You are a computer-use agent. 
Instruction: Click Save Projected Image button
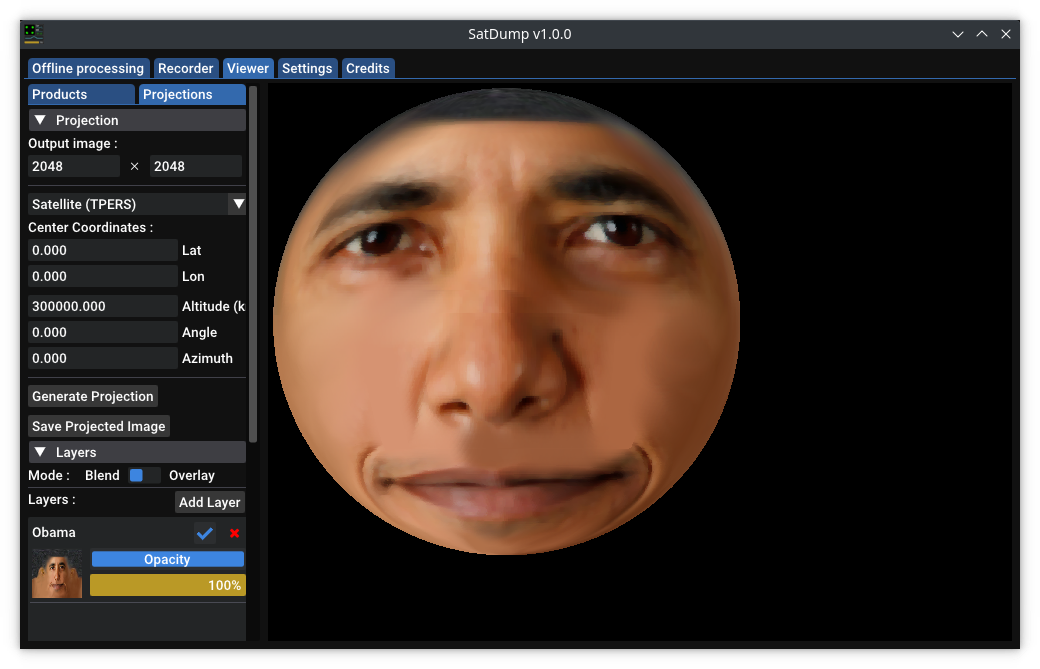tap(99, 426)
